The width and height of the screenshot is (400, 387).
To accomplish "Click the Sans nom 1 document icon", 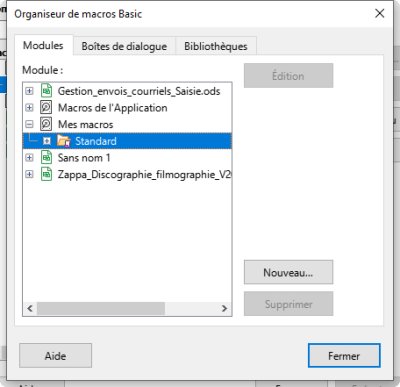I will 46,158.
